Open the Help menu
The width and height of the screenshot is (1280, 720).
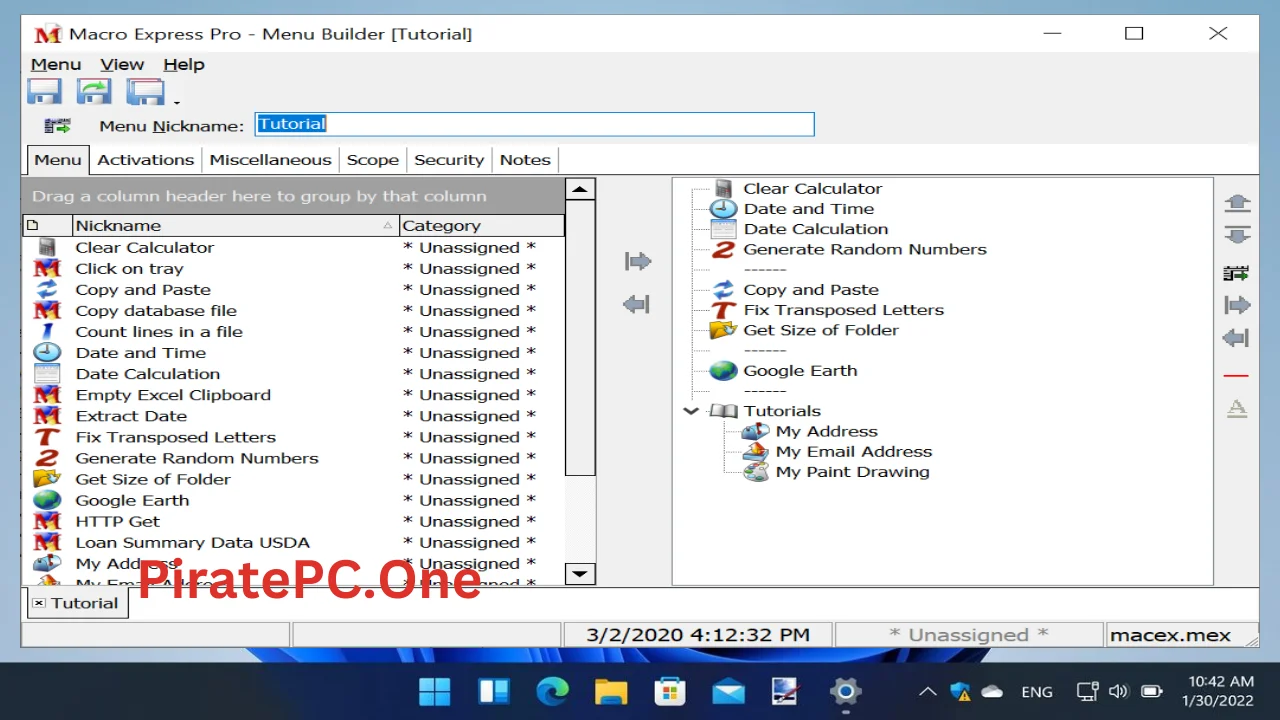(x=184, y=64)
